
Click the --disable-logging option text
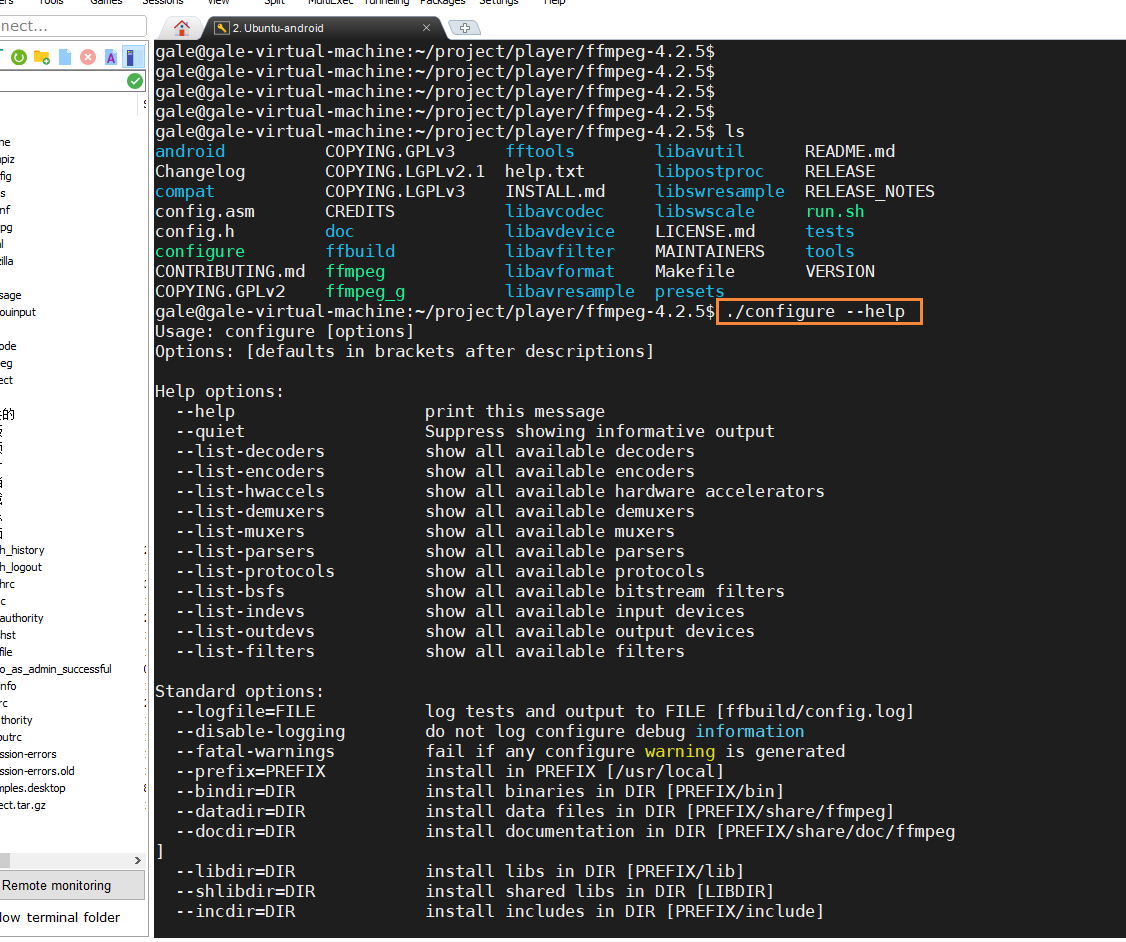click(260, 732)
